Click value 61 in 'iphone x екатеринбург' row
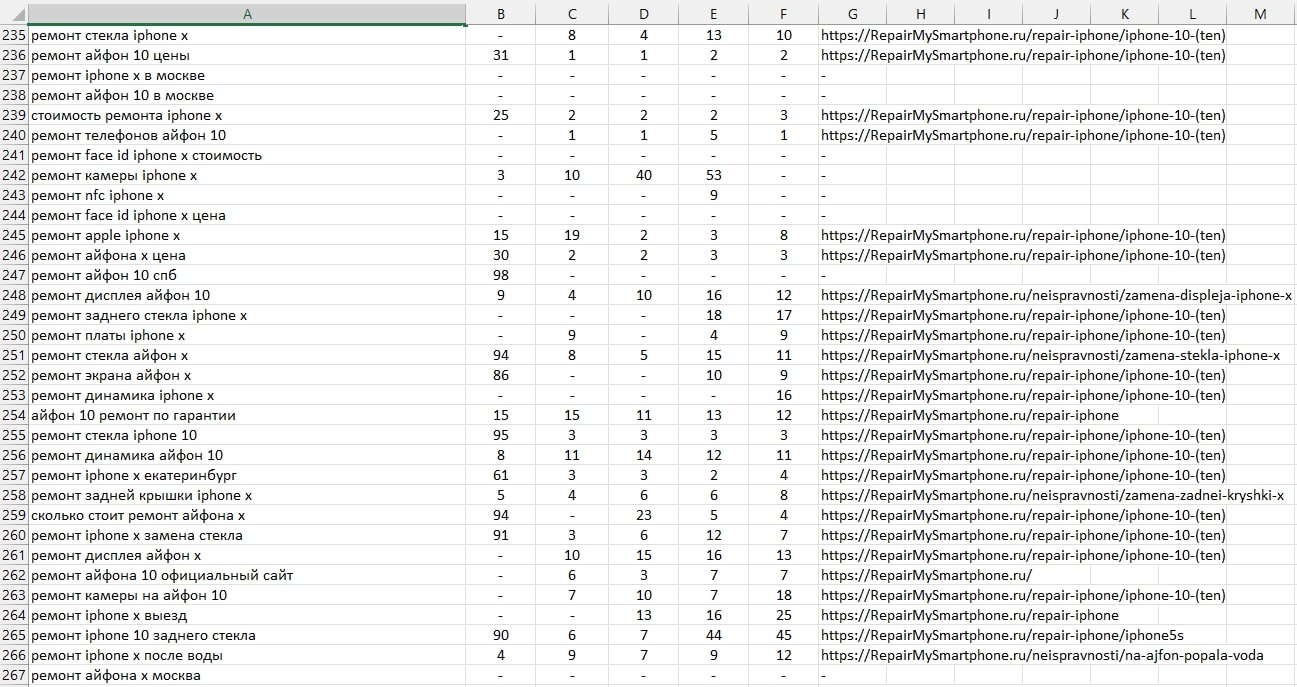The height and width of the screenshot is (687, 1297). coord(501,475)
